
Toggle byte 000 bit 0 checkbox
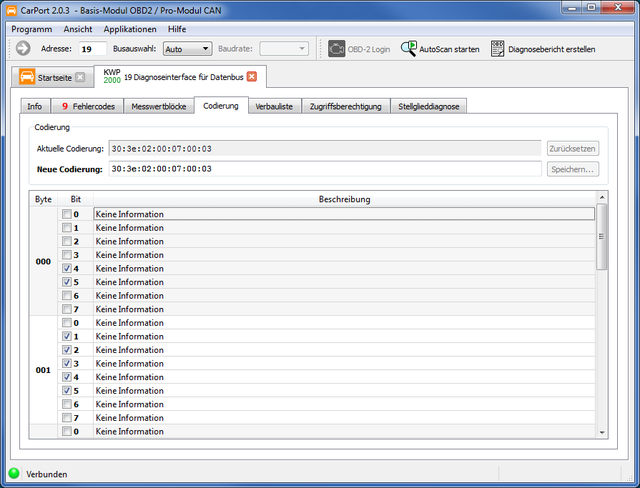67,214
